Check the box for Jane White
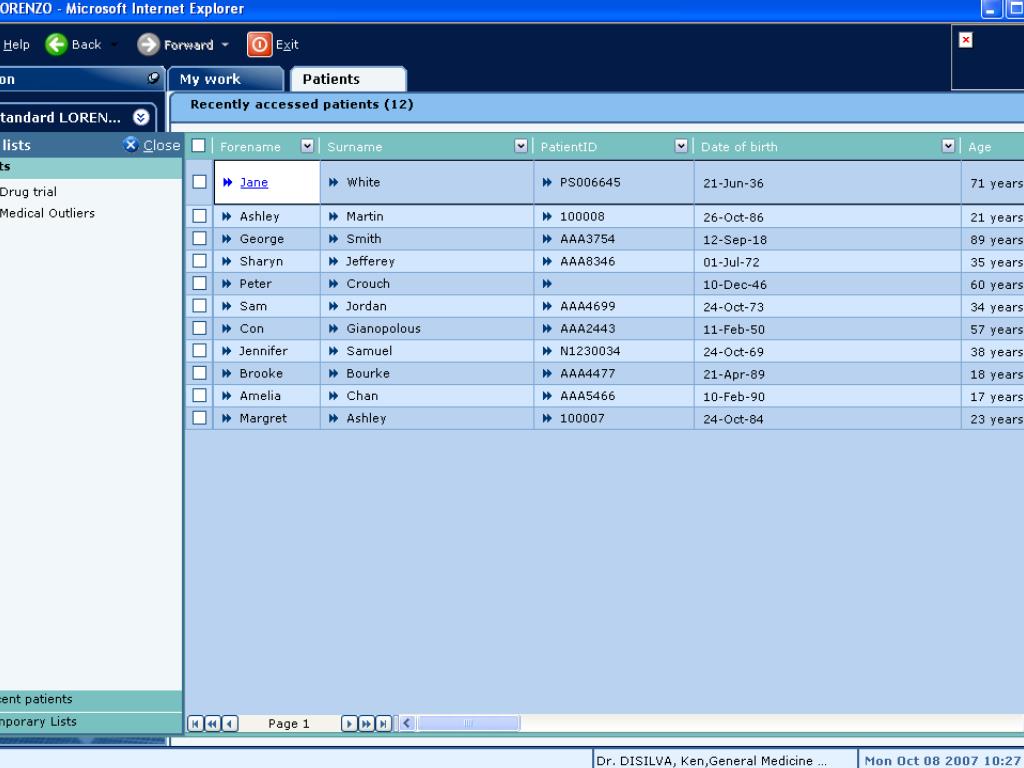The width and height of the screenshot is (1024, 768). (x=200, y=182)
